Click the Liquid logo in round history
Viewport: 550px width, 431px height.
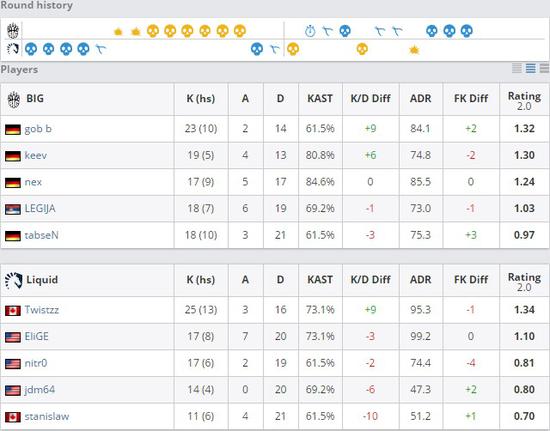tap(13, 49)
